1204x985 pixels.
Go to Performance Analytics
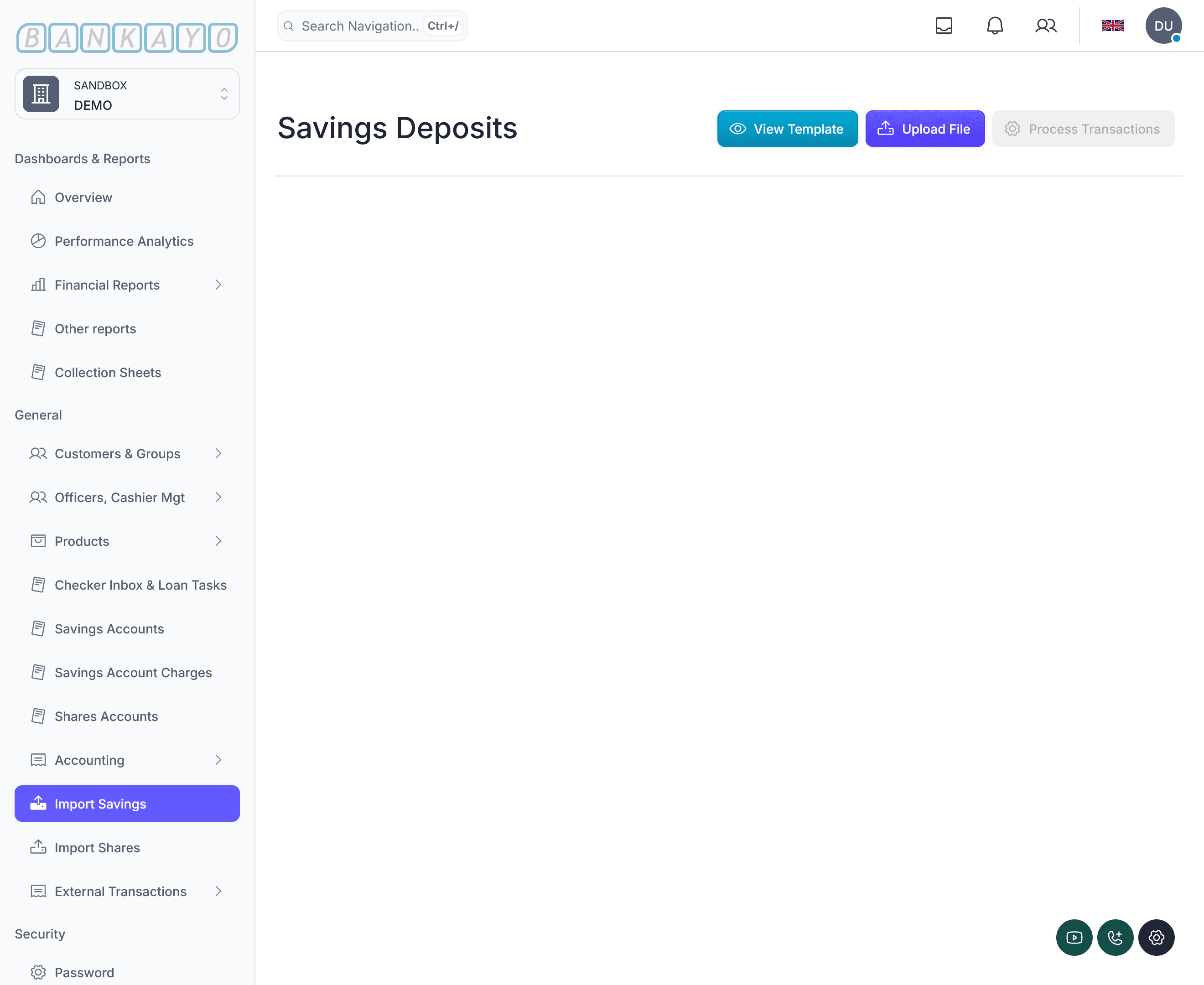(124, 241)
